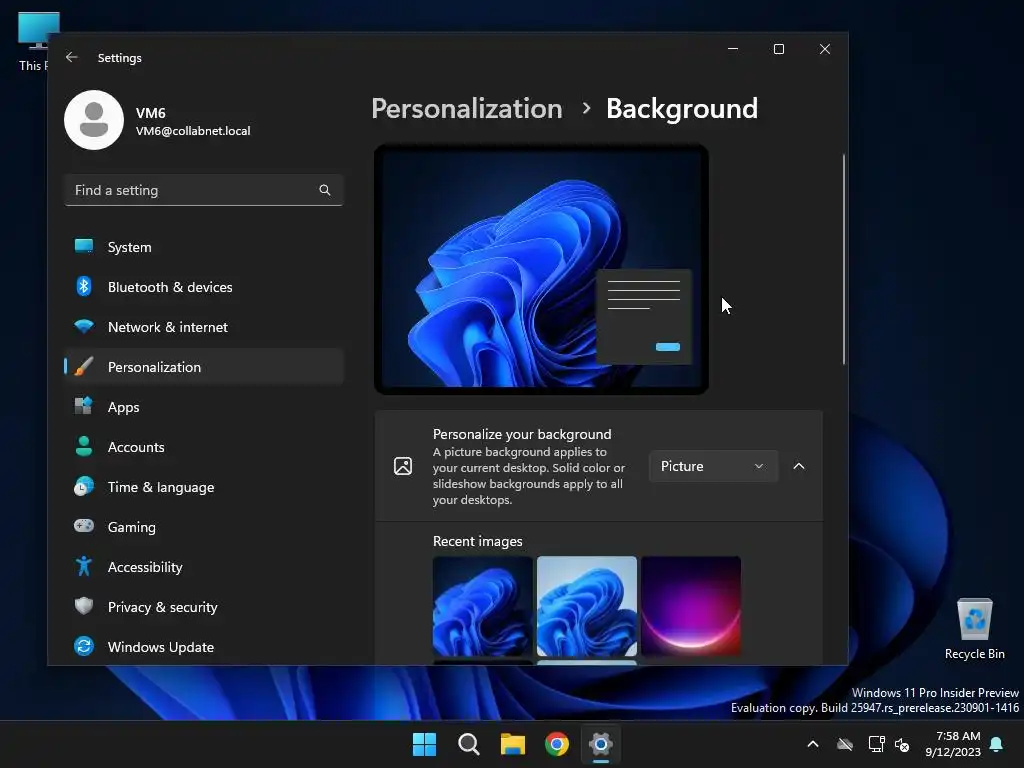The height and width of the screenshot is (768, 1024).
Task: Click the Bluetooth icon in sidebar
Action: (84, 287)
